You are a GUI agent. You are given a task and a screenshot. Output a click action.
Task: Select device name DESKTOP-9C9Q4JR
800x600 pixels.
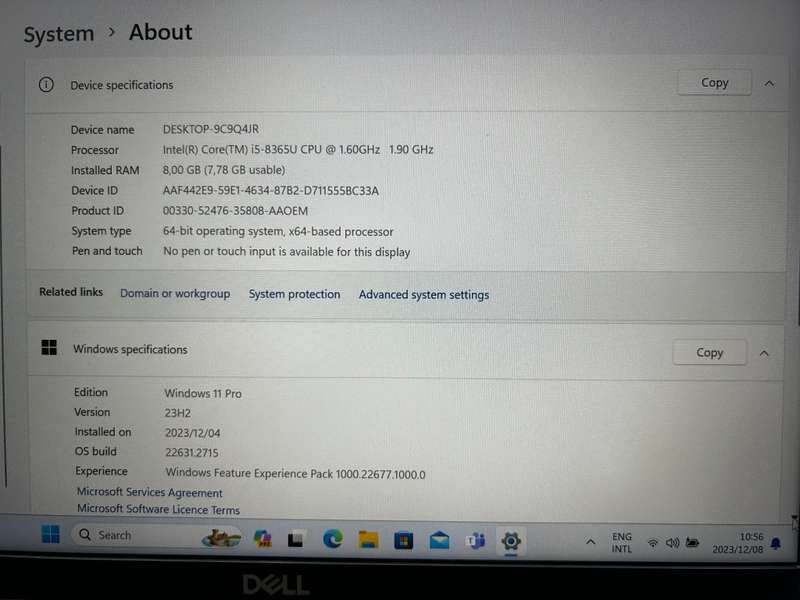[211, 129]
